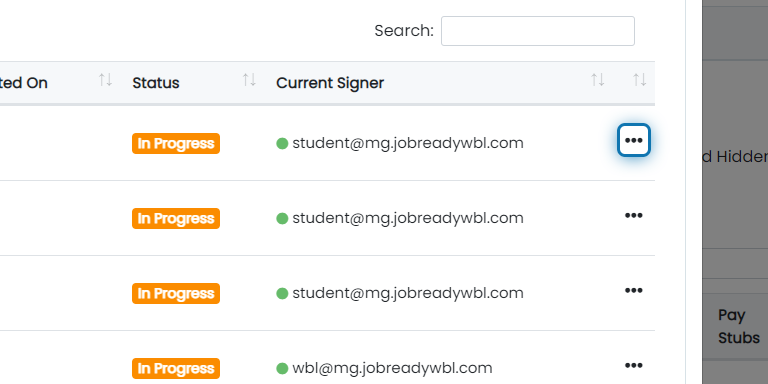The width and height of the screenshot is (768, 384).
Task: Click the Status column header
Action: click(156, 83)
